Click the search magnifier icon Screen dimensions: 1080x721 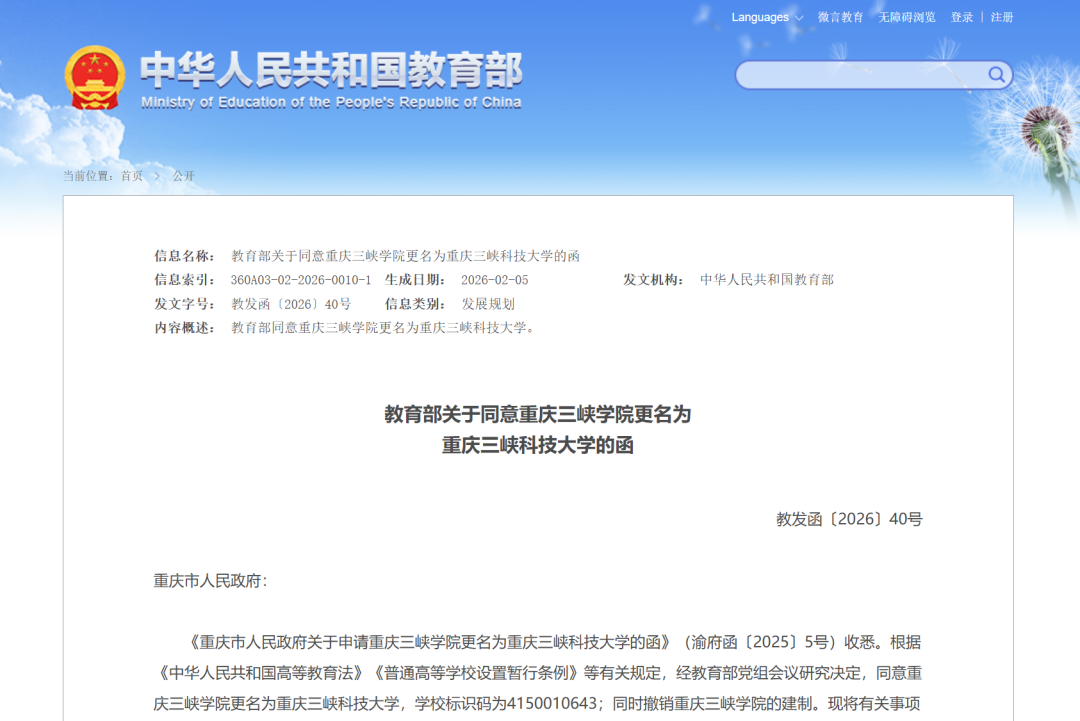click(x=996, y=74)
